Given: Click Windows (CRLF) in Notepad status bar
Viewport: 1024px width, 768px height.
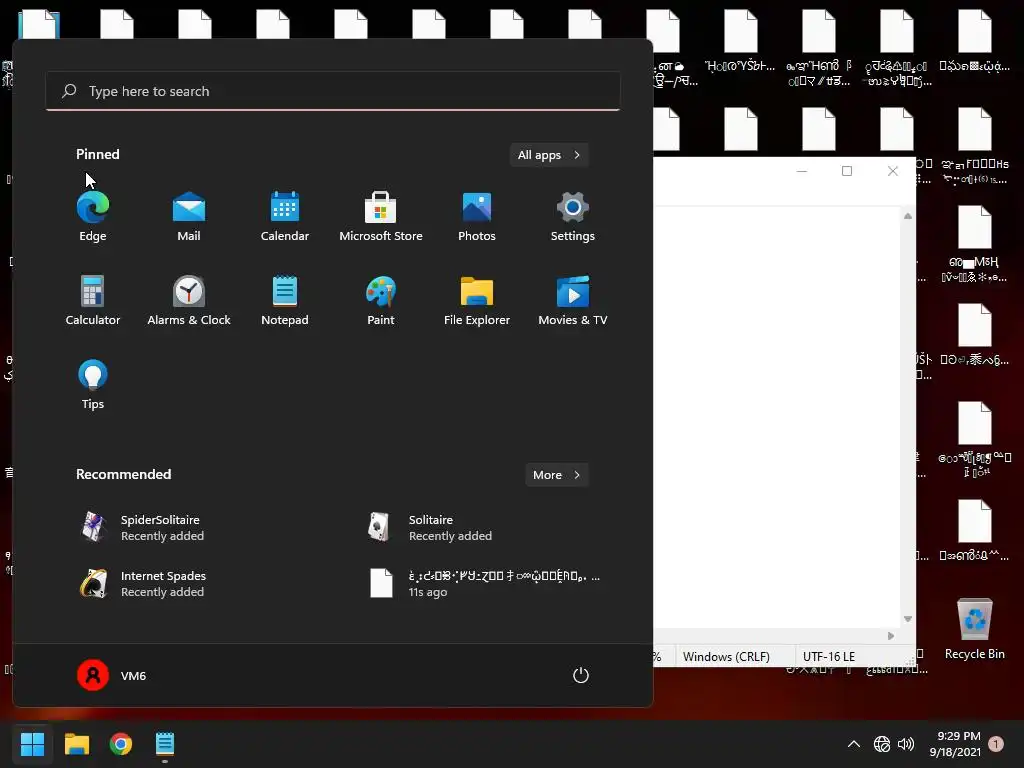Looking at the screenshot, I should pyautogui.click(x=726, y=656).
